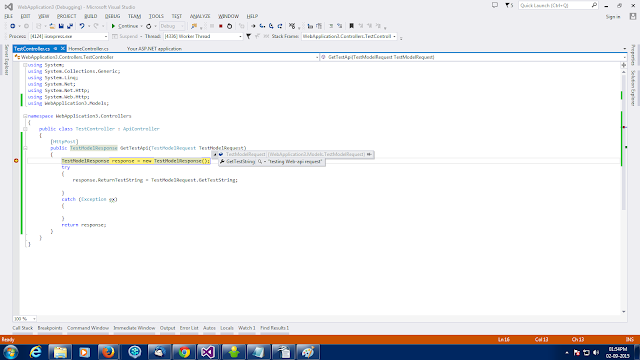The width and height of the screenshot is (640, 360).
Task: Click the Undo toolbar icon
Action: coord(82,26)
